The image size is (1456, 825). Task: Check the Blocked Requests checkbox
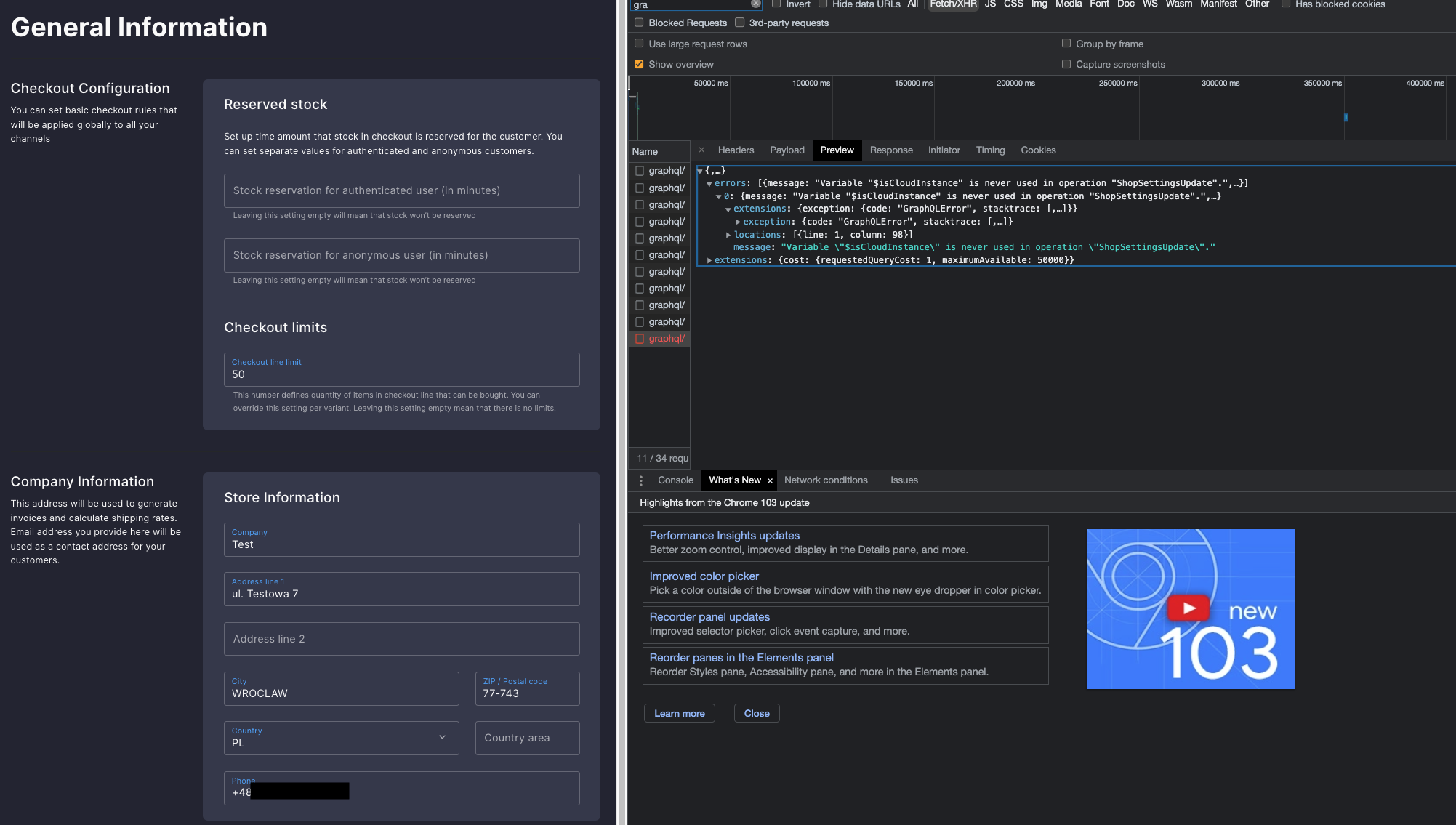pos(639,23)
